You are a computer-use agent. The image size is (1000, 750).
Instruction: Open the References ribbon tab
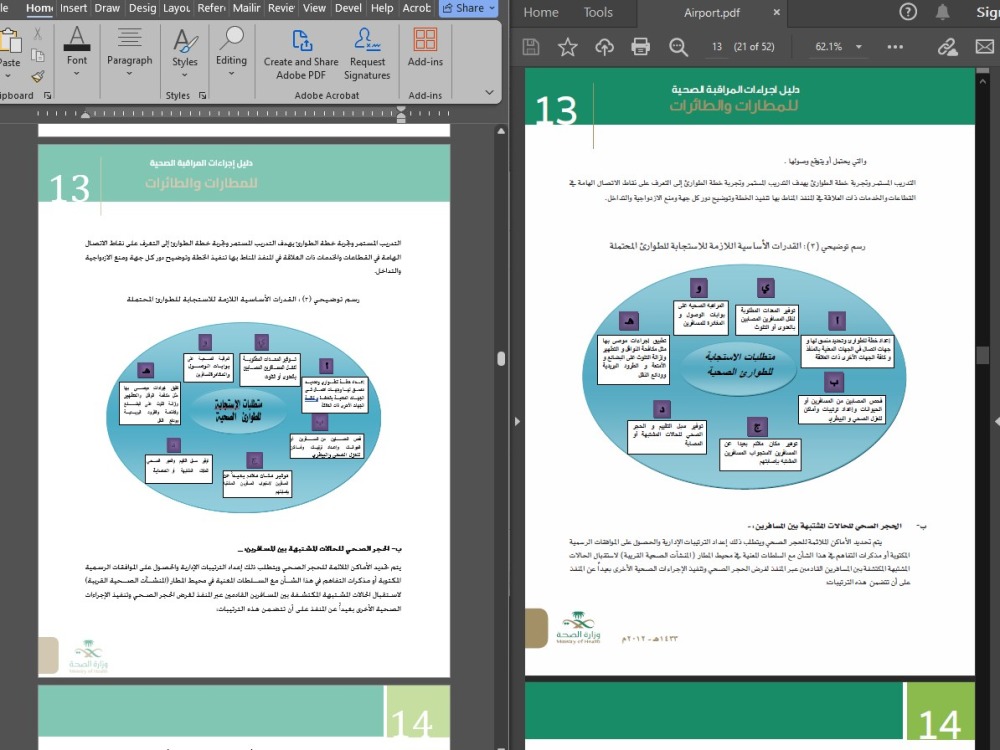[212, 8]
